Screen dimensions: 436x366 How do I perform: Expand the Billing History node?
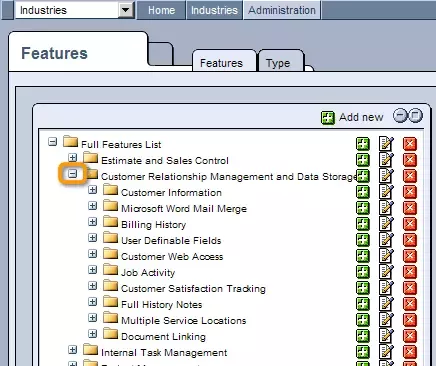(x=93, y=221)
